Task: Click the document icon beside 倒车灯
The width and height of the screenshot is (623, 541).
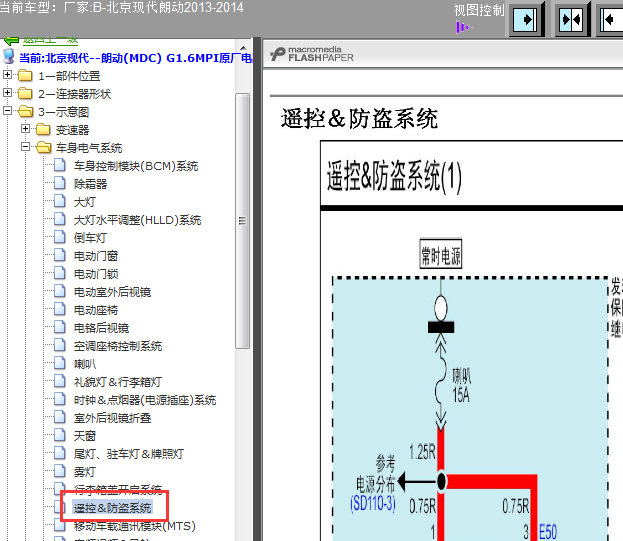Action: [60, 237]
